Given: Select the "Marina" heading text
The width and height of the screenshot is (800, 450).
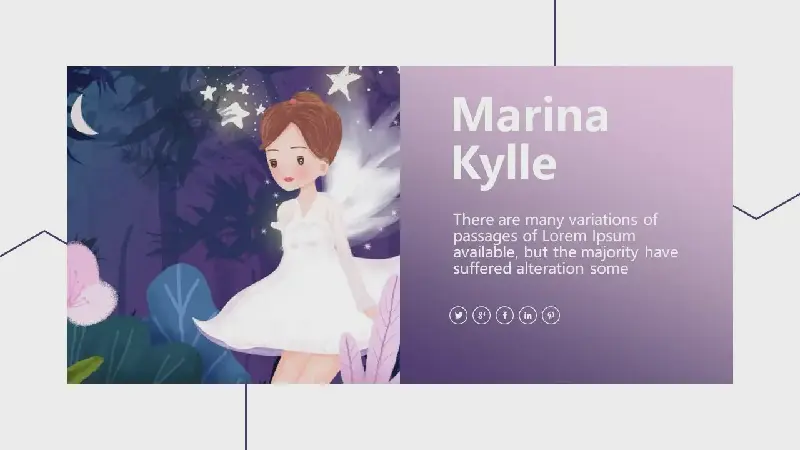Looking at the screenshot, I should pyautogui.click(x=530, y=115).
